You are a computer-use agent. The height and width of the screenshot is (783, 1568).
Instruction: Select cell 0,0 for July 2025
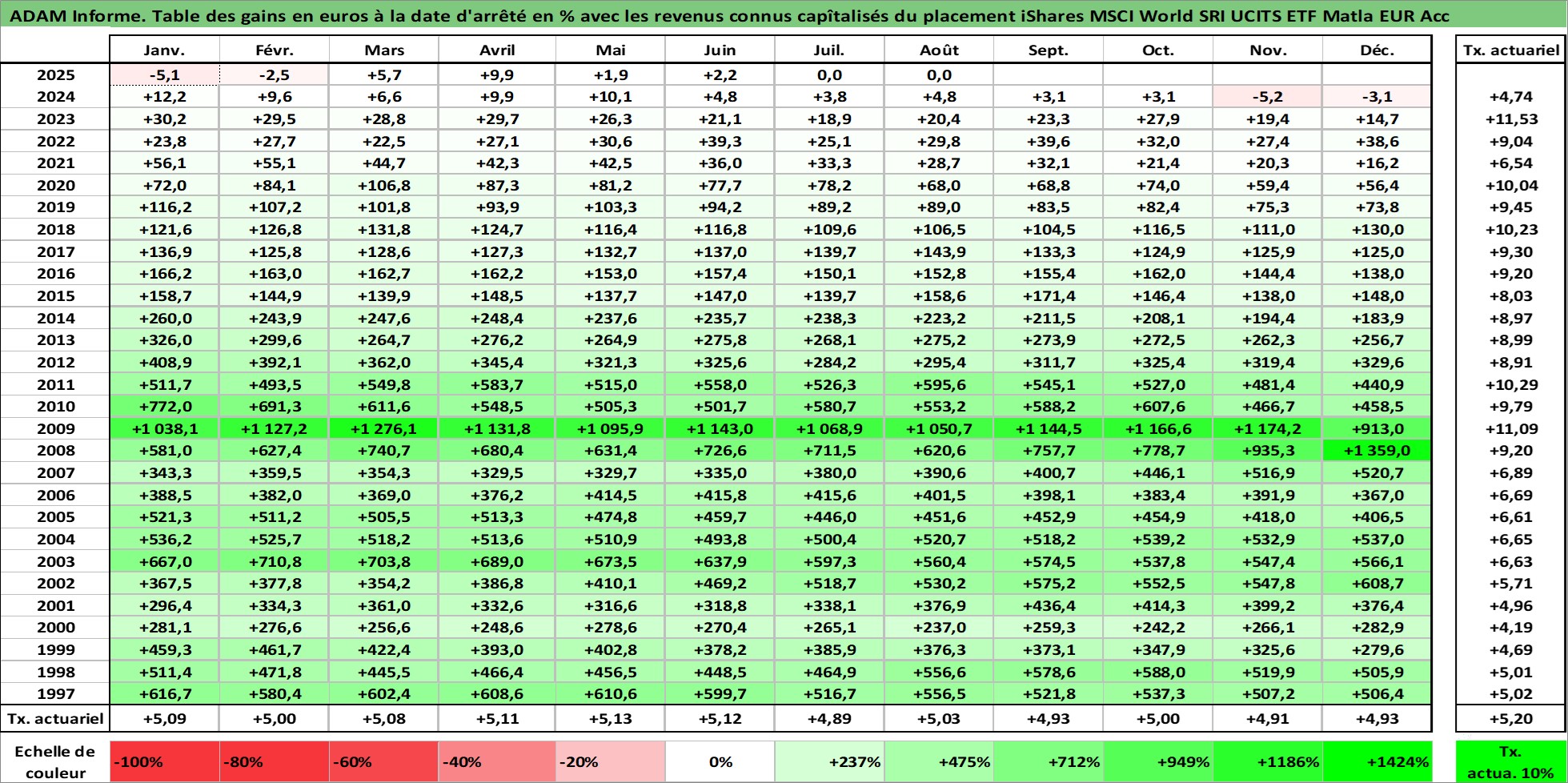pyautogui.click(x=829, y=75)
